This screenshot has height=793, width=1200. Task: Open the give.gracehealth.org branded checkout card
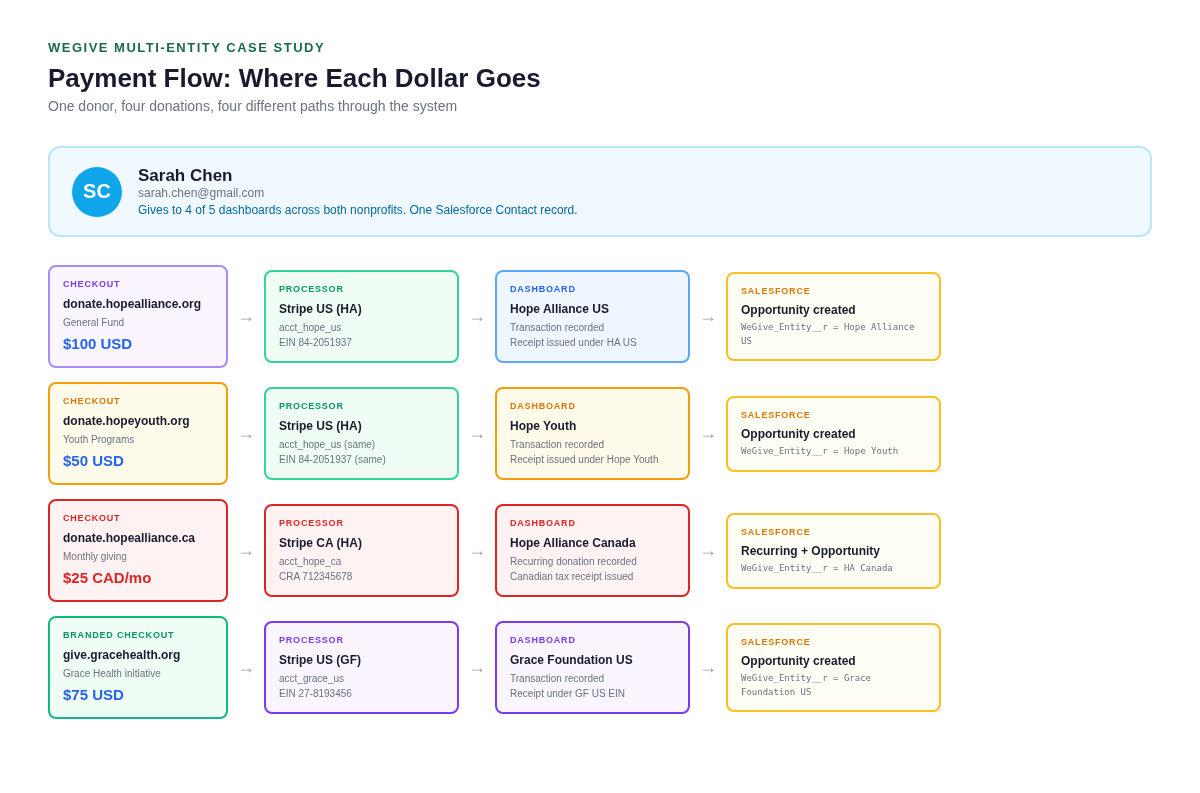[138, 667]
